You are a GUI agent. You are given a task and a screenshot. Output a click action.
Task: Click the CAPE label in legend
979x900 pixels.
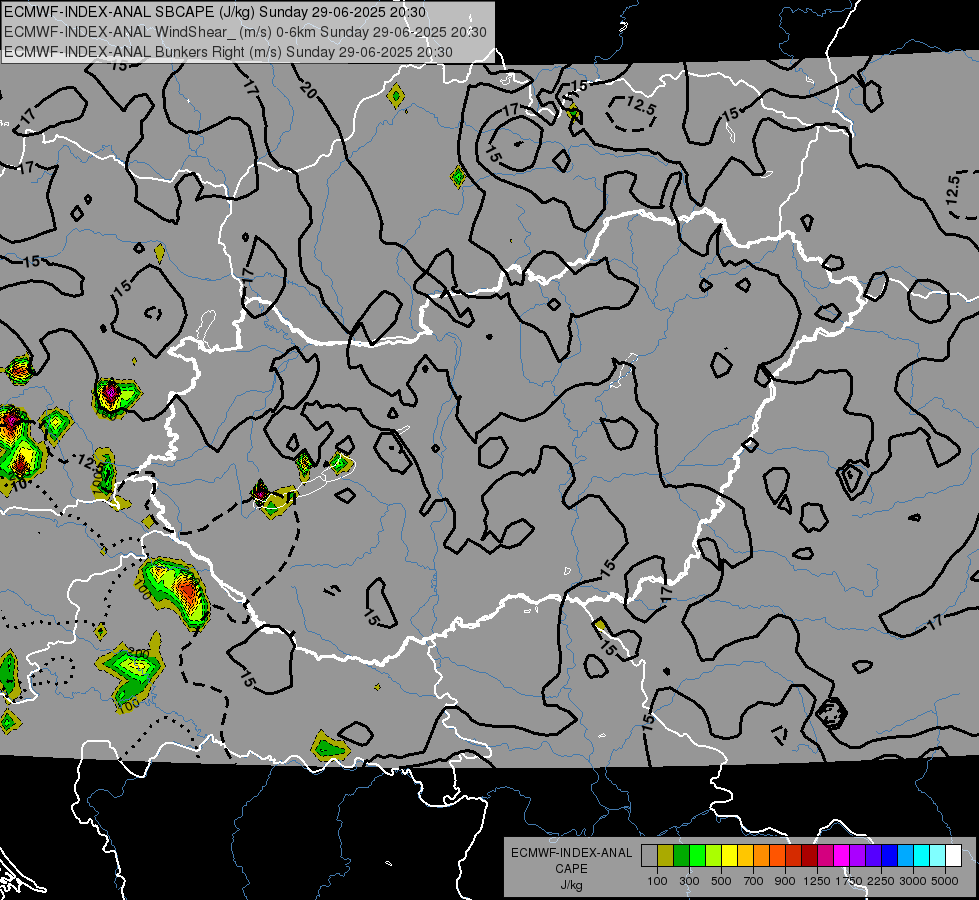(571, 869)
